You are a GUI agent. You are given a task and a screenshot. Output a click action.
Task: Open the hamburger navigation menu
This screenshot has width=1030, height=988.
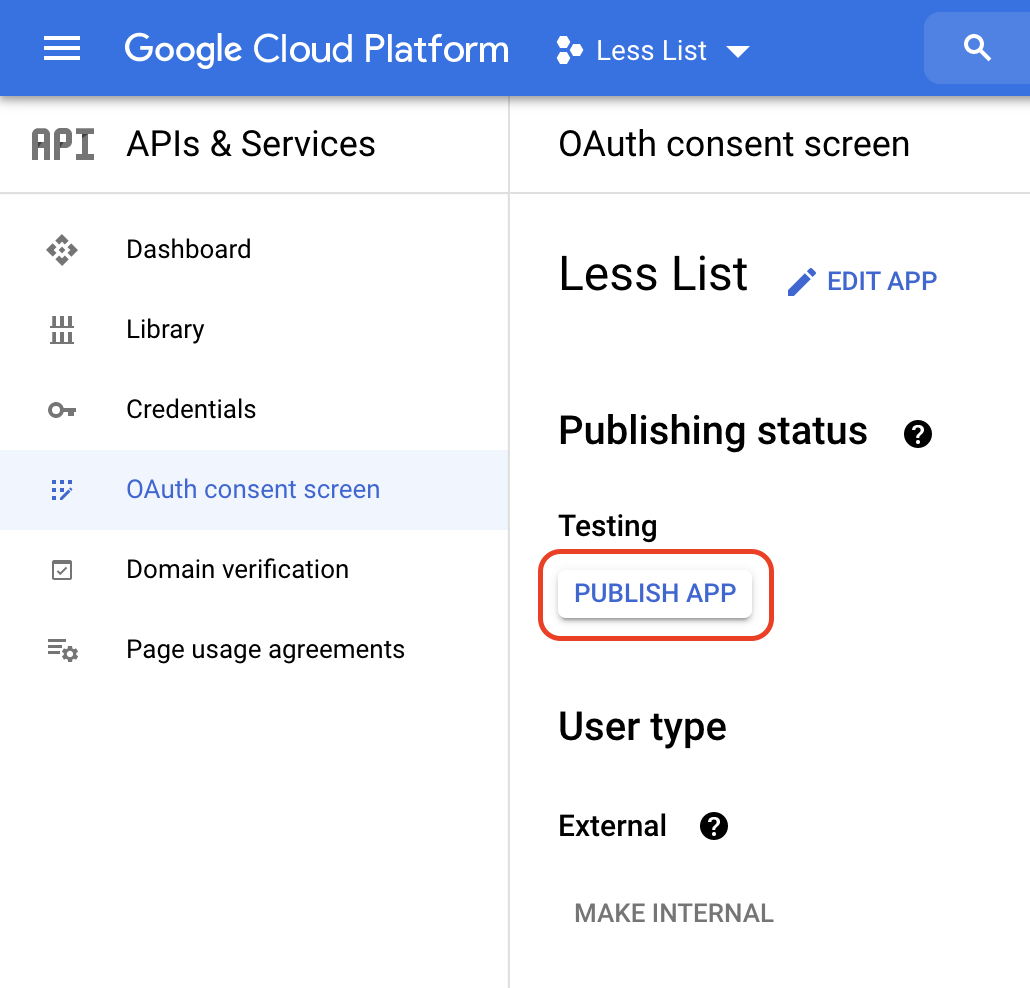(62, 49)
